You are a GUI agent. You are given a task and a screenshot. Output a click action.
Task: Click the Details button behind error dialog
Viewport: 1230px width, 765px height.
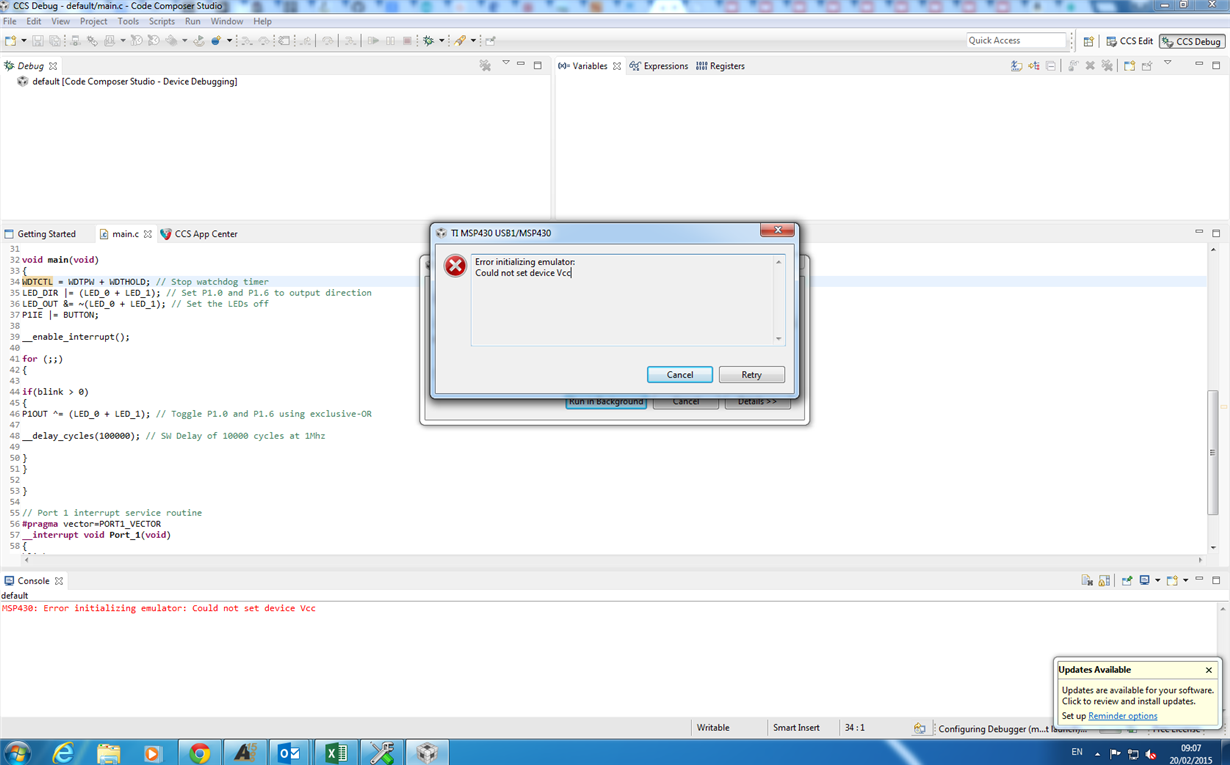(x=757, y=402)
